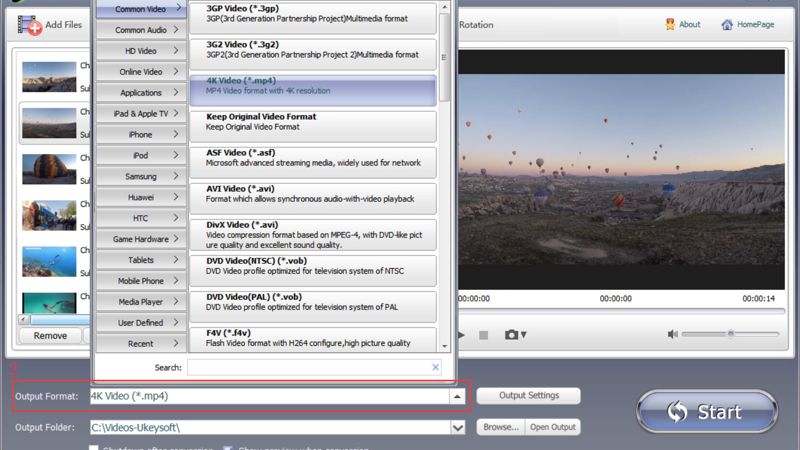
Task: Expand the Output Format dropdown arrow
Action: tap(457, 396)
